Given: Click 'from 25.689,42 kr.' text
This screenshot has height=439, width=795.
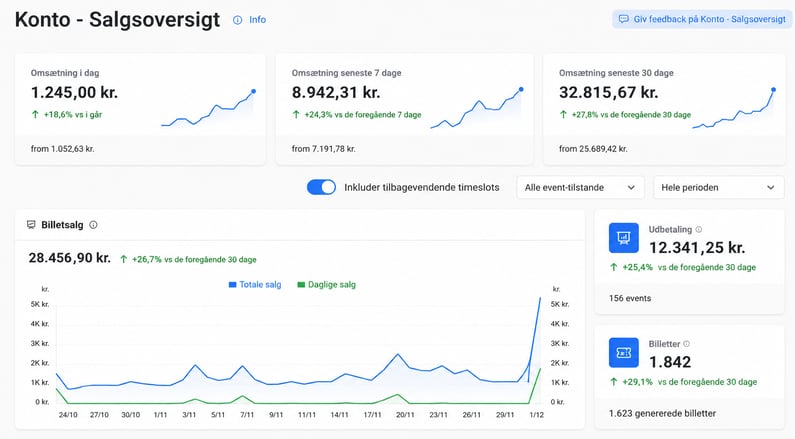Looking at the screenshot, I should (x=593, y=149).
